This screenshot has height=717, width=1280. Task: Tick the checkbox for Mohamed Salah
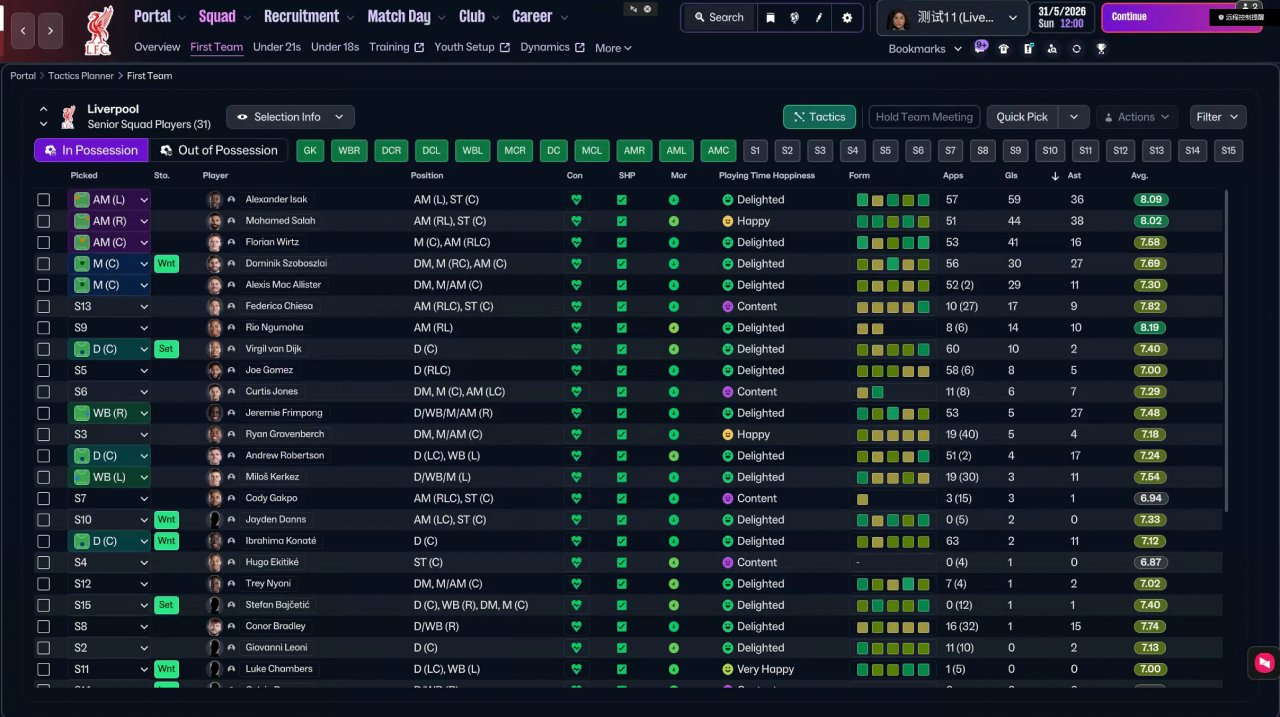(x=44, y=221)
